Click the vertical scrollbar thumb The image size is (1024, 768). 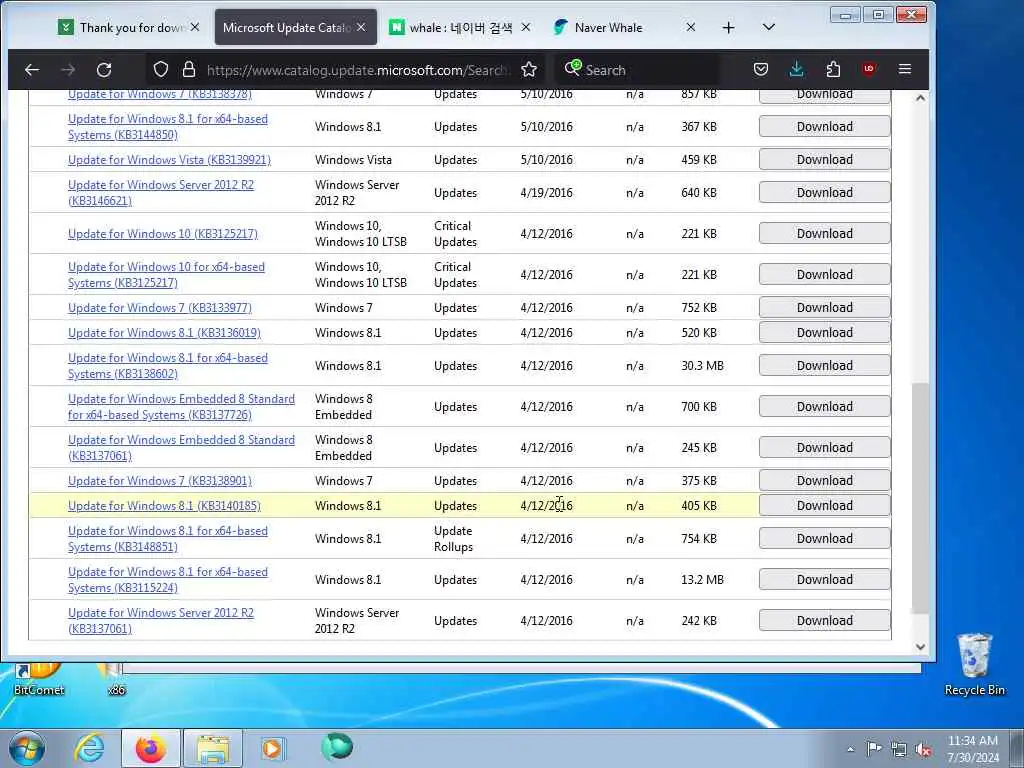(x=920, y=498)
